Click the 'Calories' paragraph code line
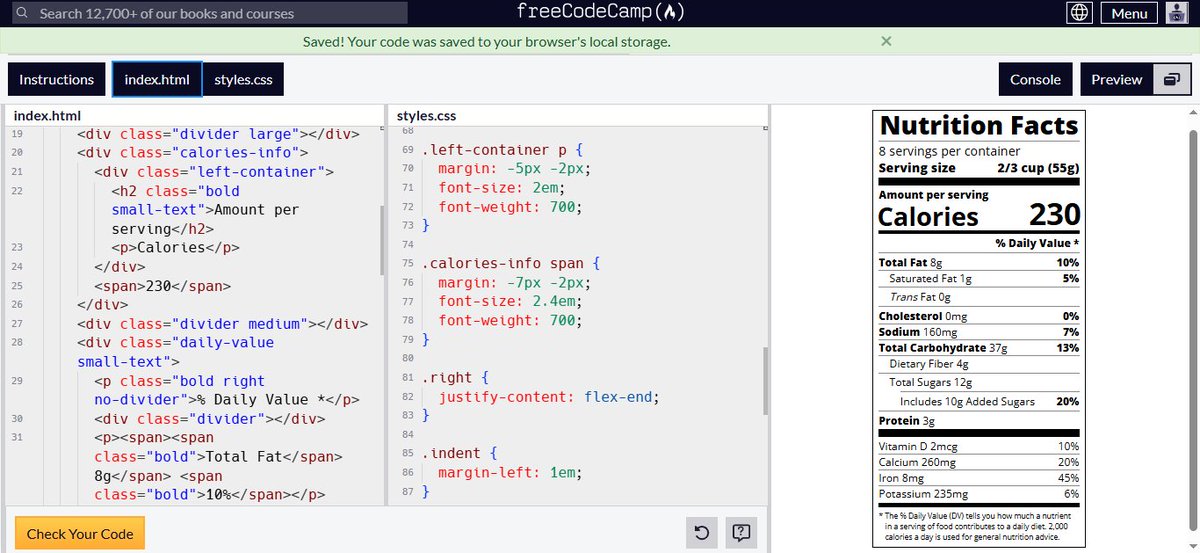 (x=175, y=248)
